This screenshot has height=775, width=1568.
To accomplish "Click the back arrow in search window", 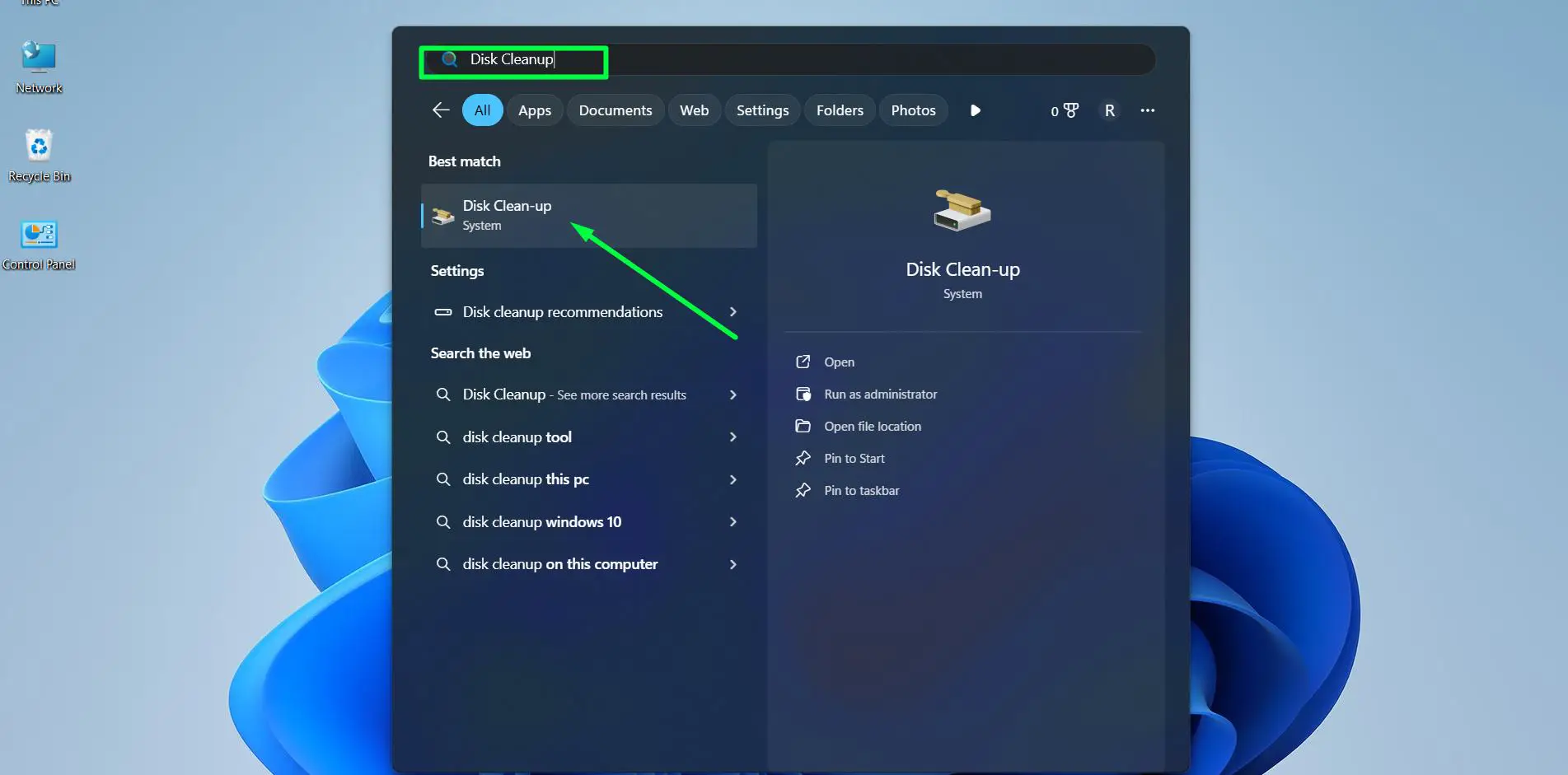I will pyautogui.click(x=440, y=110).
